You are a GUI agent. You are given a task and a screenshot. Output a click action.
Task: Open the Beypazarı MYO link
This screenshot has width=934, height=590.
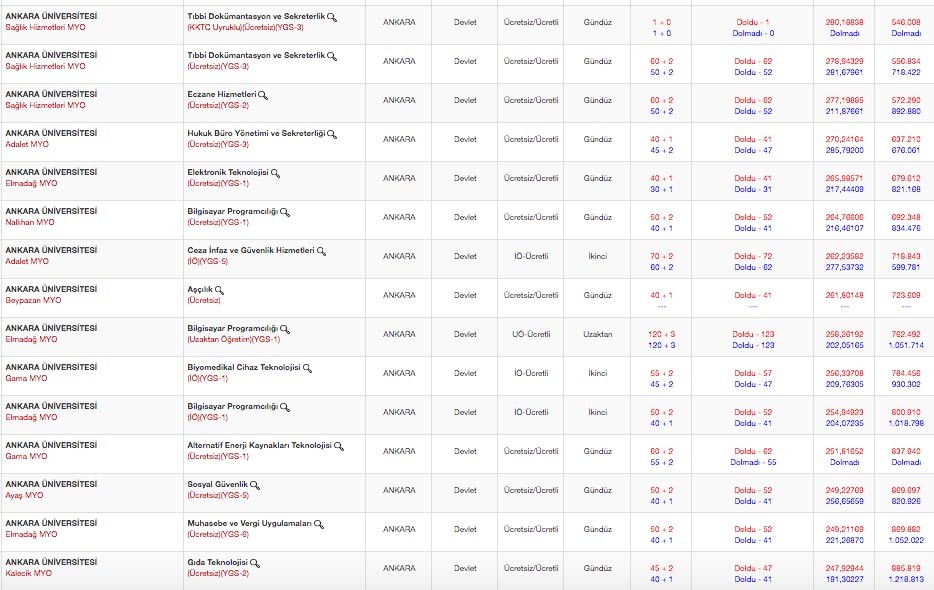coord(33,300)
